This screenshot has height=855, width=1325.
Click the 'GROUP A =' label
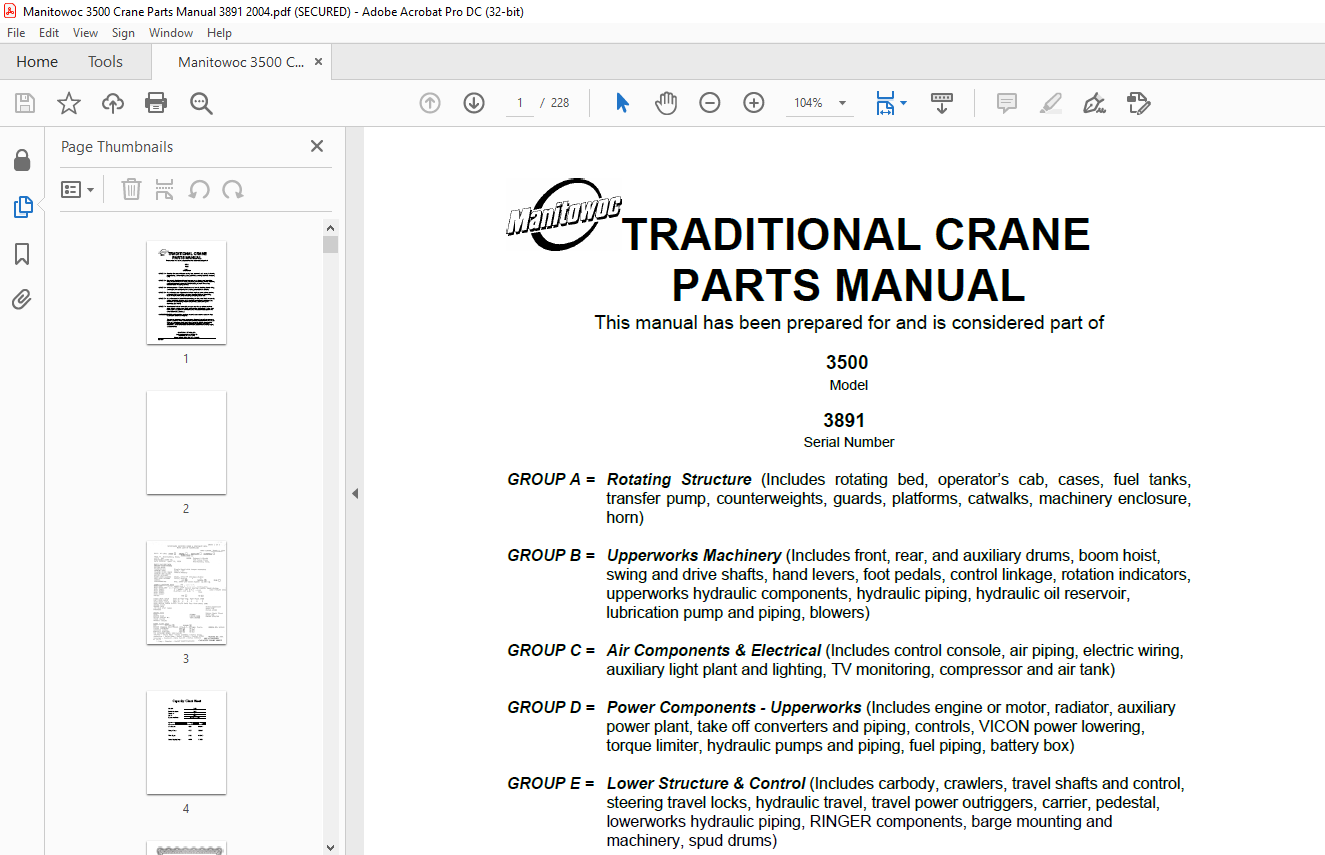pos(551,480)
